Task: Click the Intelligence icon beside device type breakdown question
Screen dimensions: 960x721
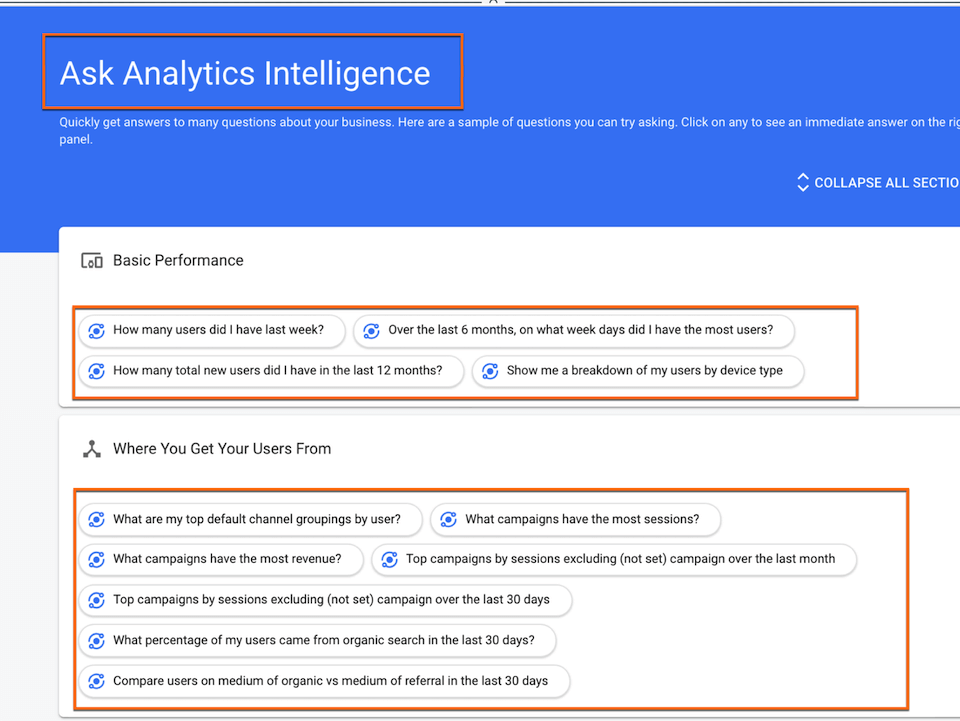Action: pos(490,371)
